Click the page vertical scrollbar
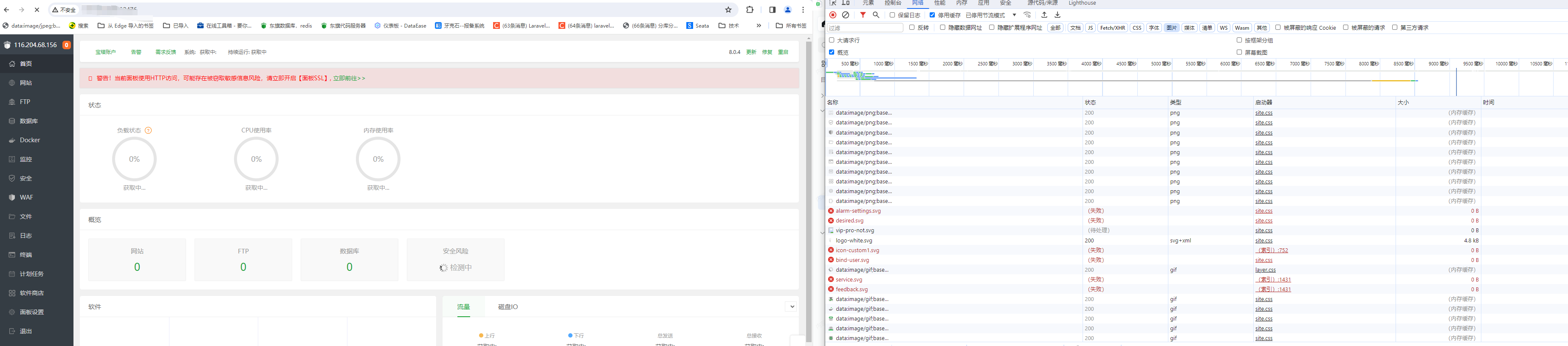The image size is (1568, 346). [809, 191]
